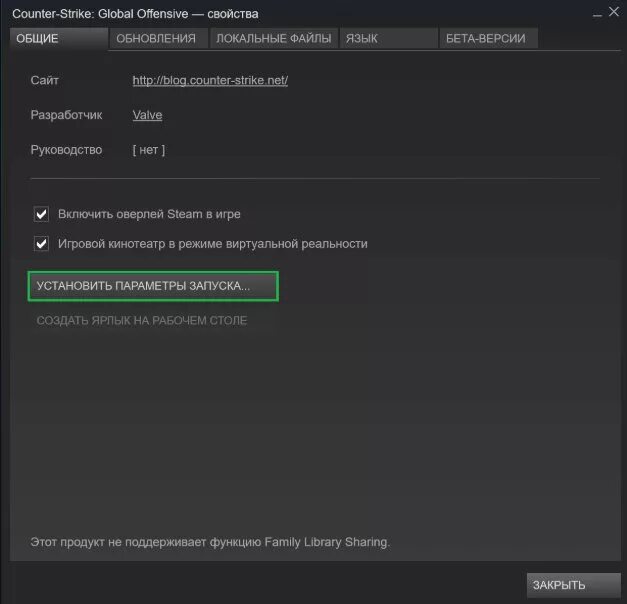
Task: Disable the VR game theater checkbox
Action: tap(41, 244)
